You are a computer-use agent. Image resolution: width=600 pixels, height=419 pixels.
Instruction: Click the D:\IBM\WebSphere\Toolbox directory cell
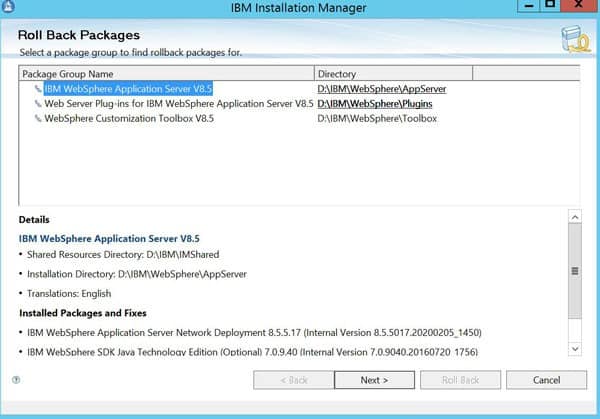377,119
